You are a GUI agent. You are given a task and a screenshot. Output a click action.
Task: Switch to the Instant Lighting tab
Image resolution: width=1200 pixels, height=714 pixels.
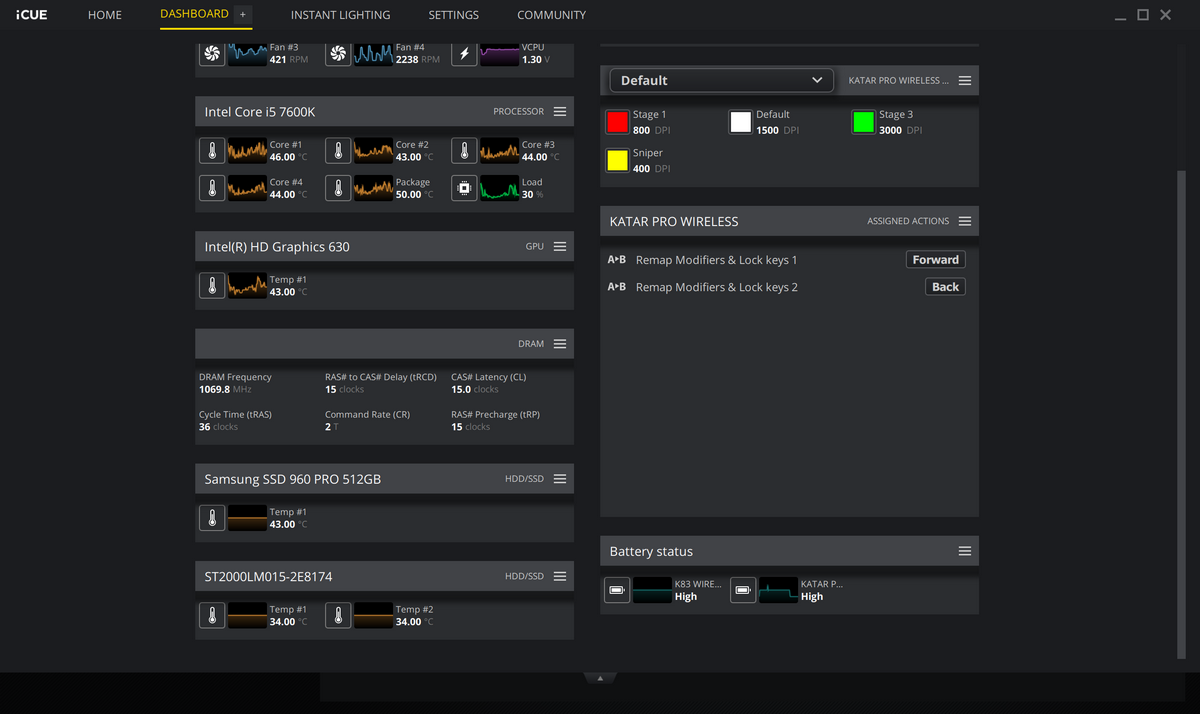click(340, 15)
